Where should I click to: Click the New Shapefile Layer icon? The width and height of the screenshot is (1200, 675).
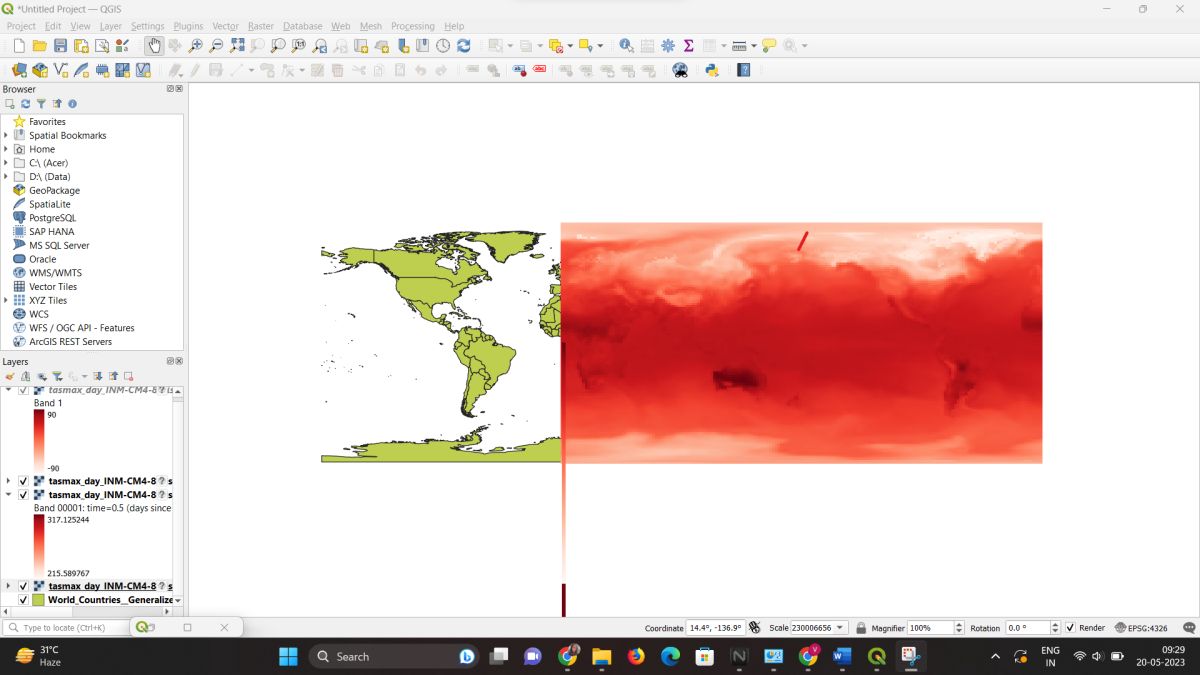point(60,70)
